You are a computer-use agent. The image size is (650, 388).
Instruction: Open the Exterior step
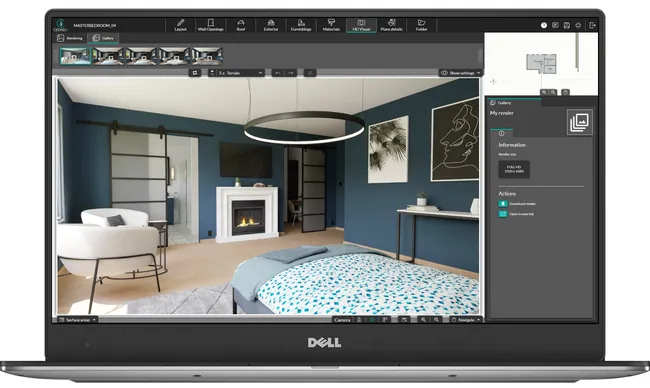click(271, 25)
